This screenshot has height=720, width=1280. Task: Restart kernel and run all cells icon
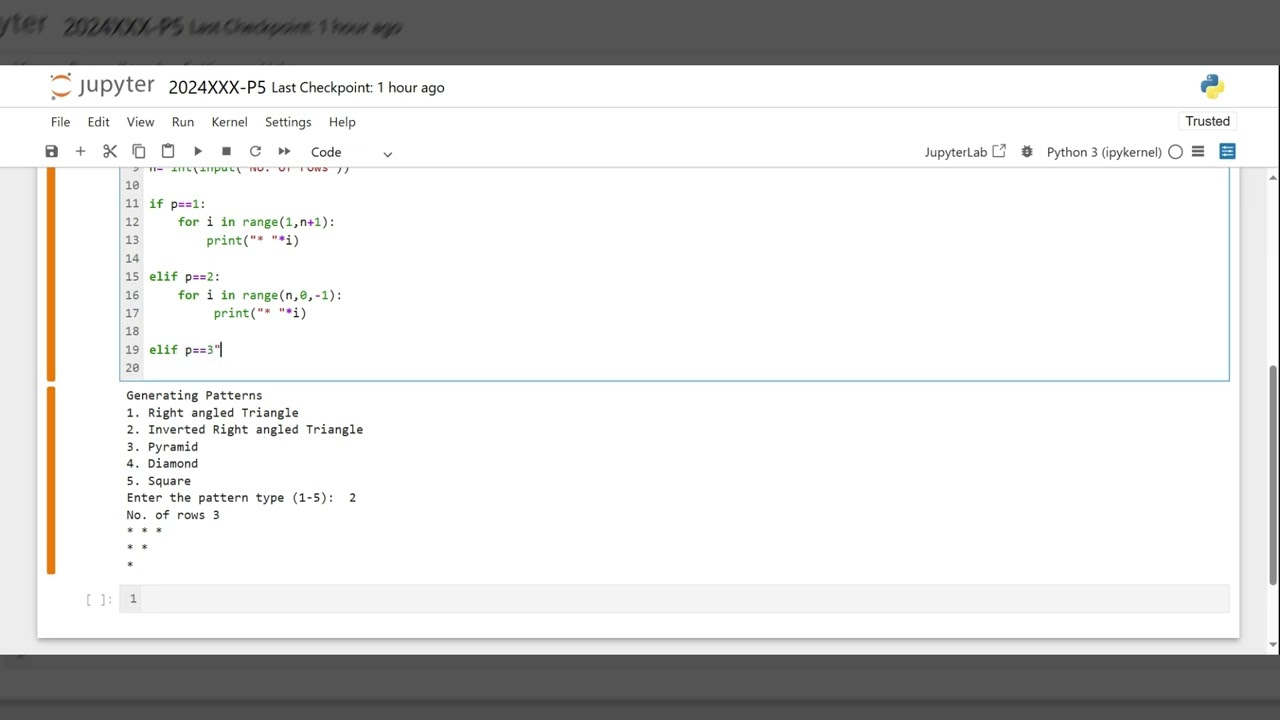284,152
